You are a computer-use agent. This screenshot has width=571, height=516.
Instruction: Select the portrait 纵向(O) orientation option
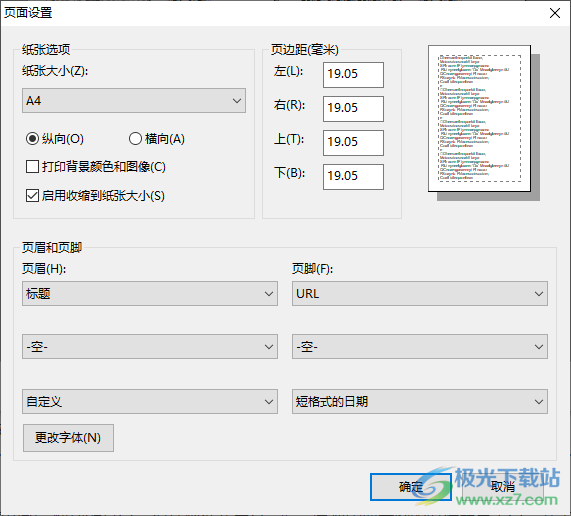coord(55,139)
